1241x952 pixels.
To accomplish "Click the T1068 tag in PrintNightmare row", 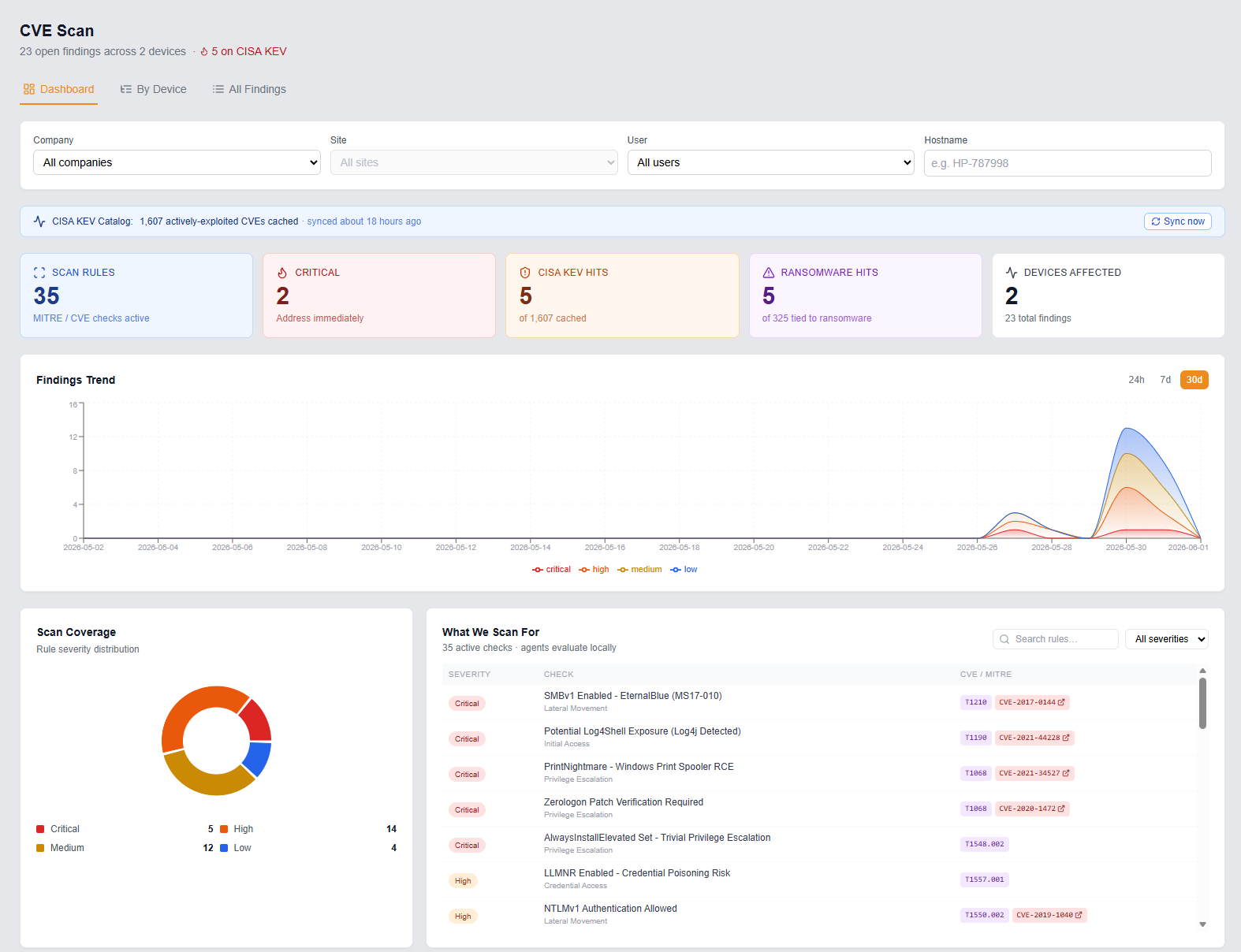I will (x=976, y=773).
